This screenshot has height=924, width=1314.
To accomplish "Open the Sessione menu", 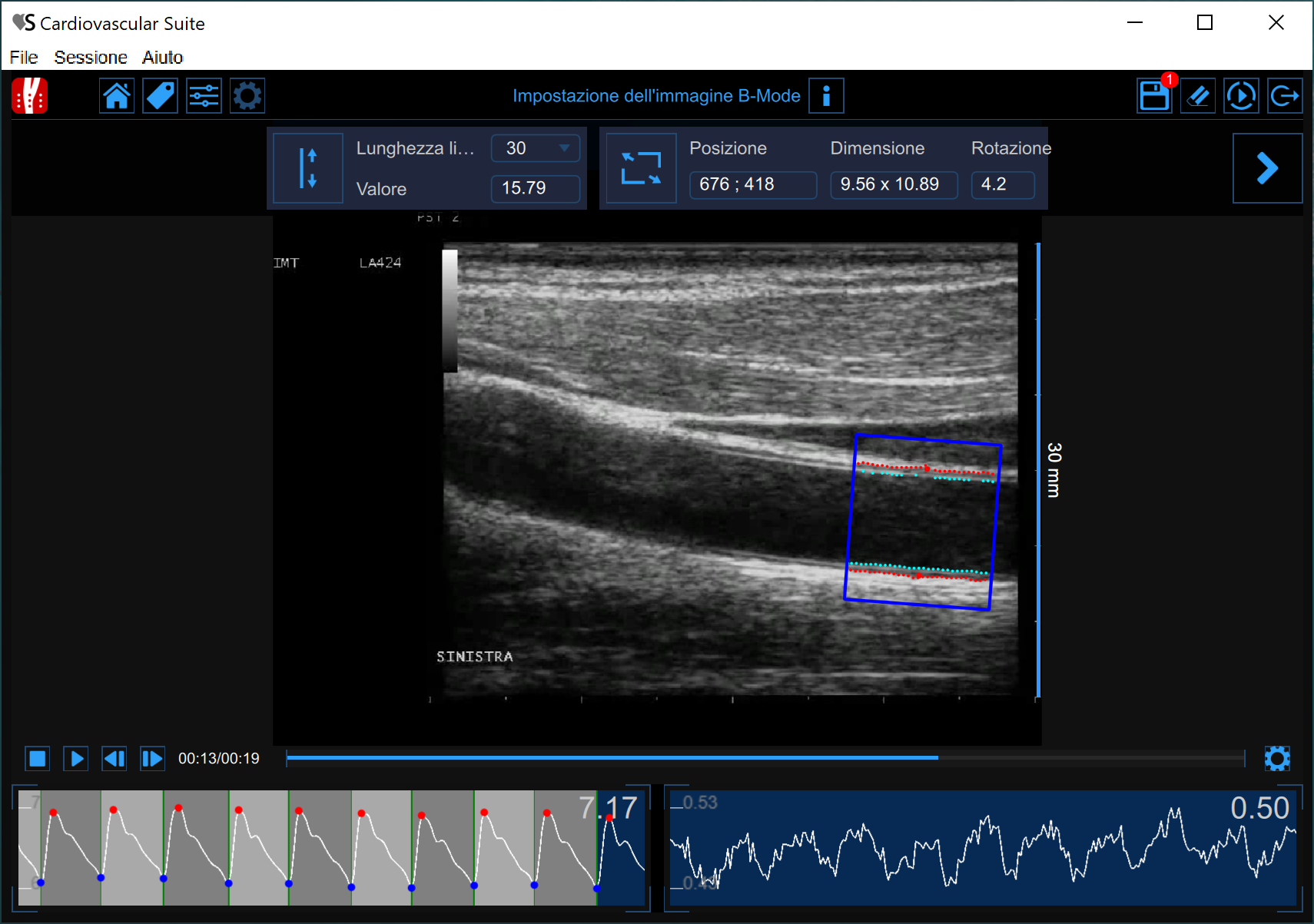I will 91,58.
